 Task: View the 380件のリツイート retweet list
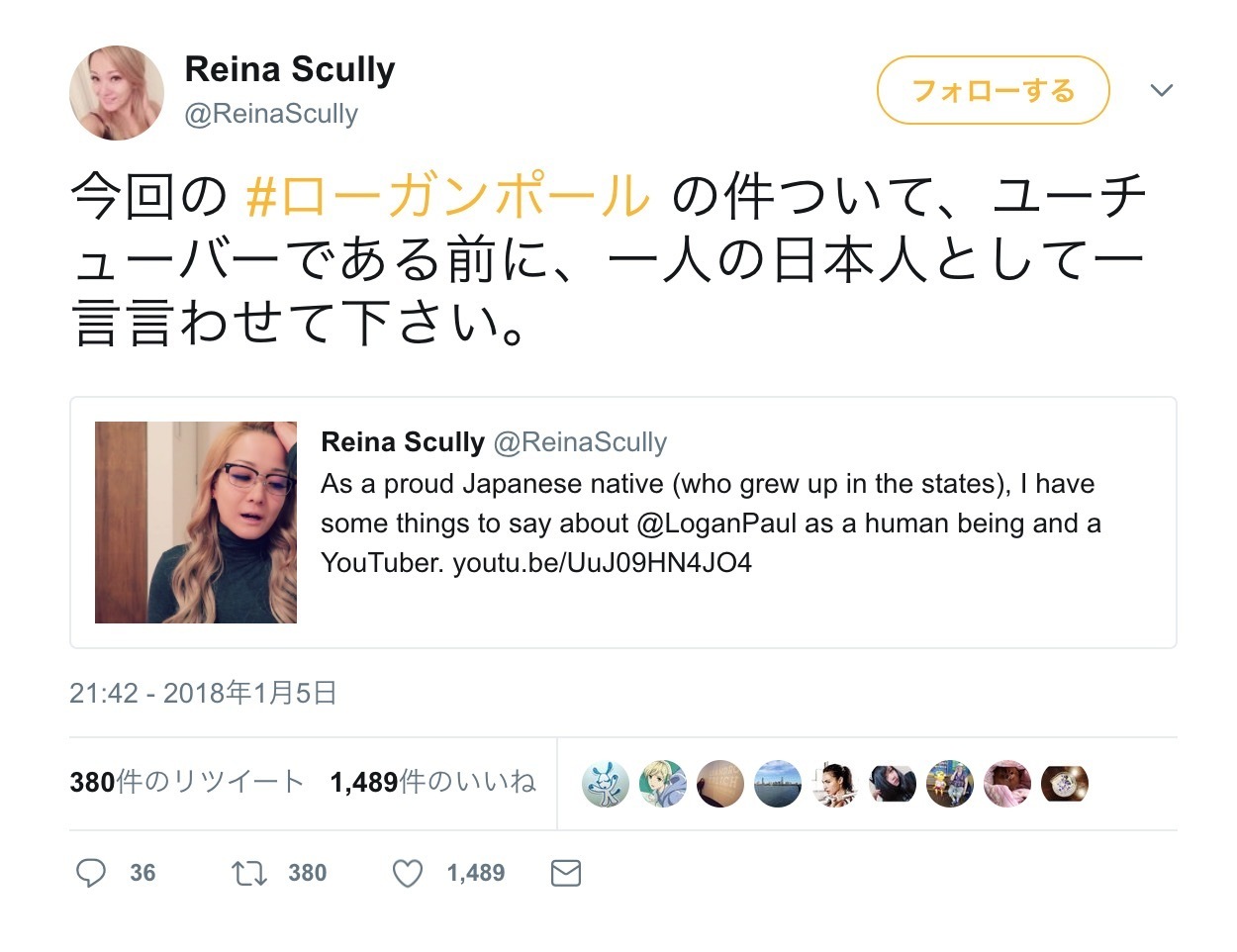[x=186, y=782]
